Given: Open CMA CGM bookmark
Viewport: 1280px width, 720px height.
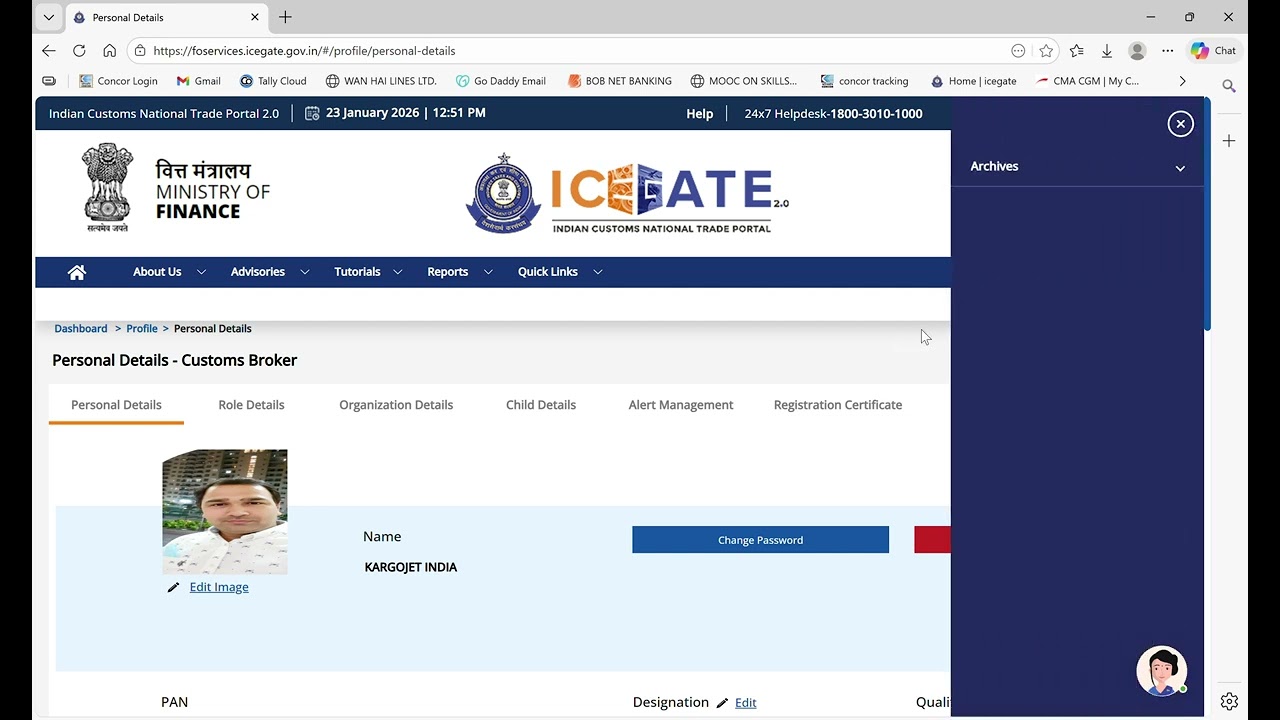Looking at the screenshot, I should pyautogui.click(x=1087, y=81).
